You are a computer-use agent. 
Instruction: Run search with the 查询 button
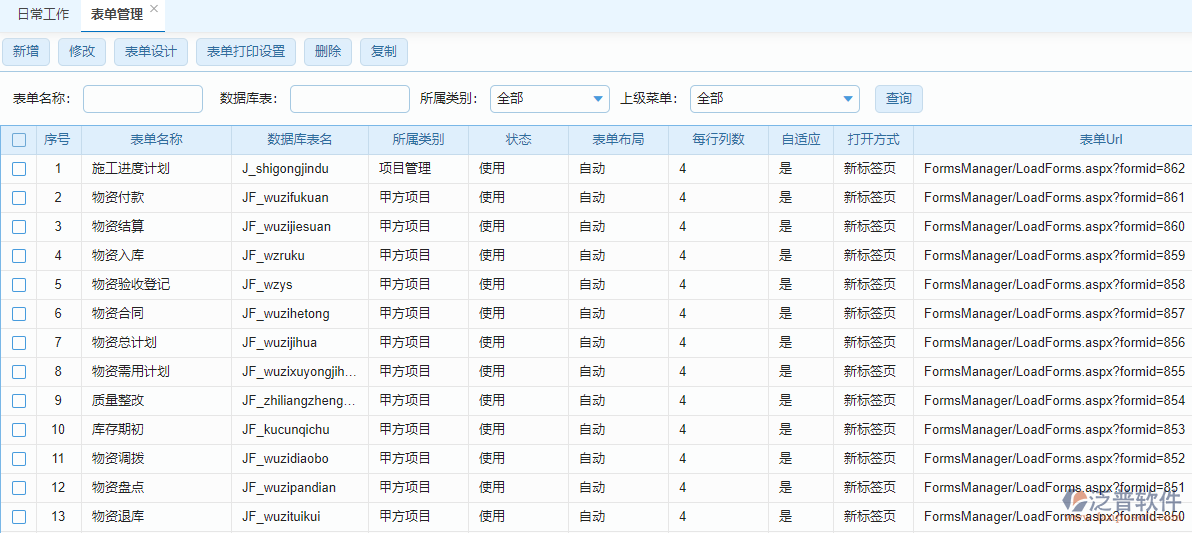click(x=899, y=99)
